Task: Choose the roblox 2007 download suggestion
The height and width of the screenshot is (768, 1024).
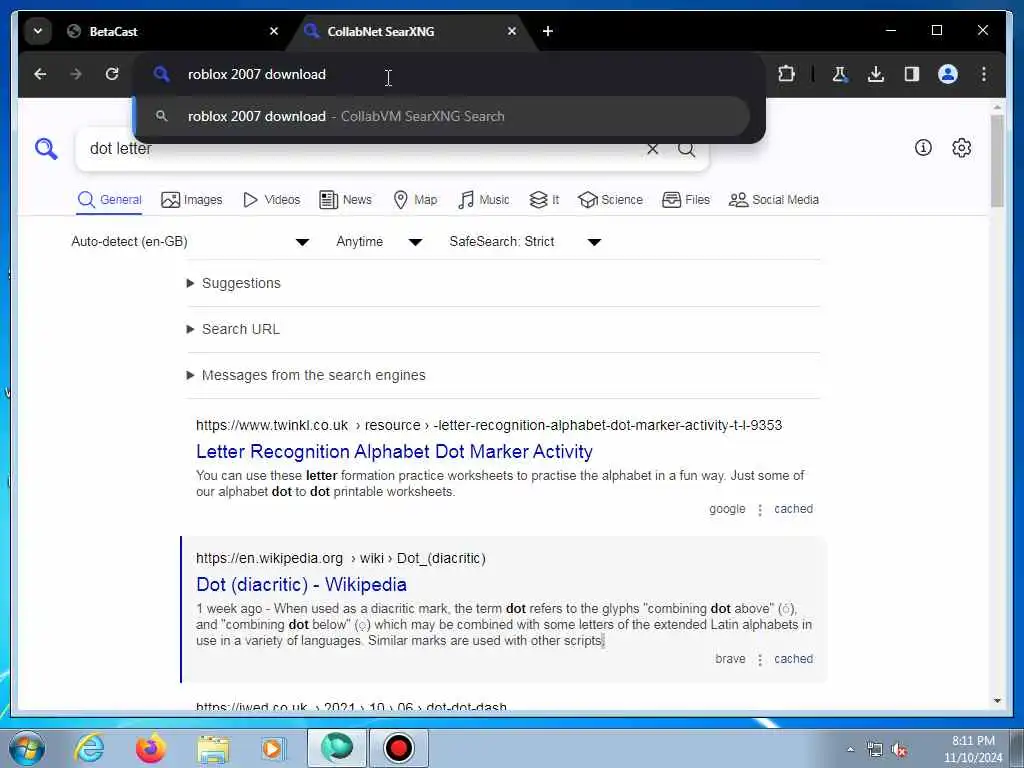Action: [x=442, y=116]
